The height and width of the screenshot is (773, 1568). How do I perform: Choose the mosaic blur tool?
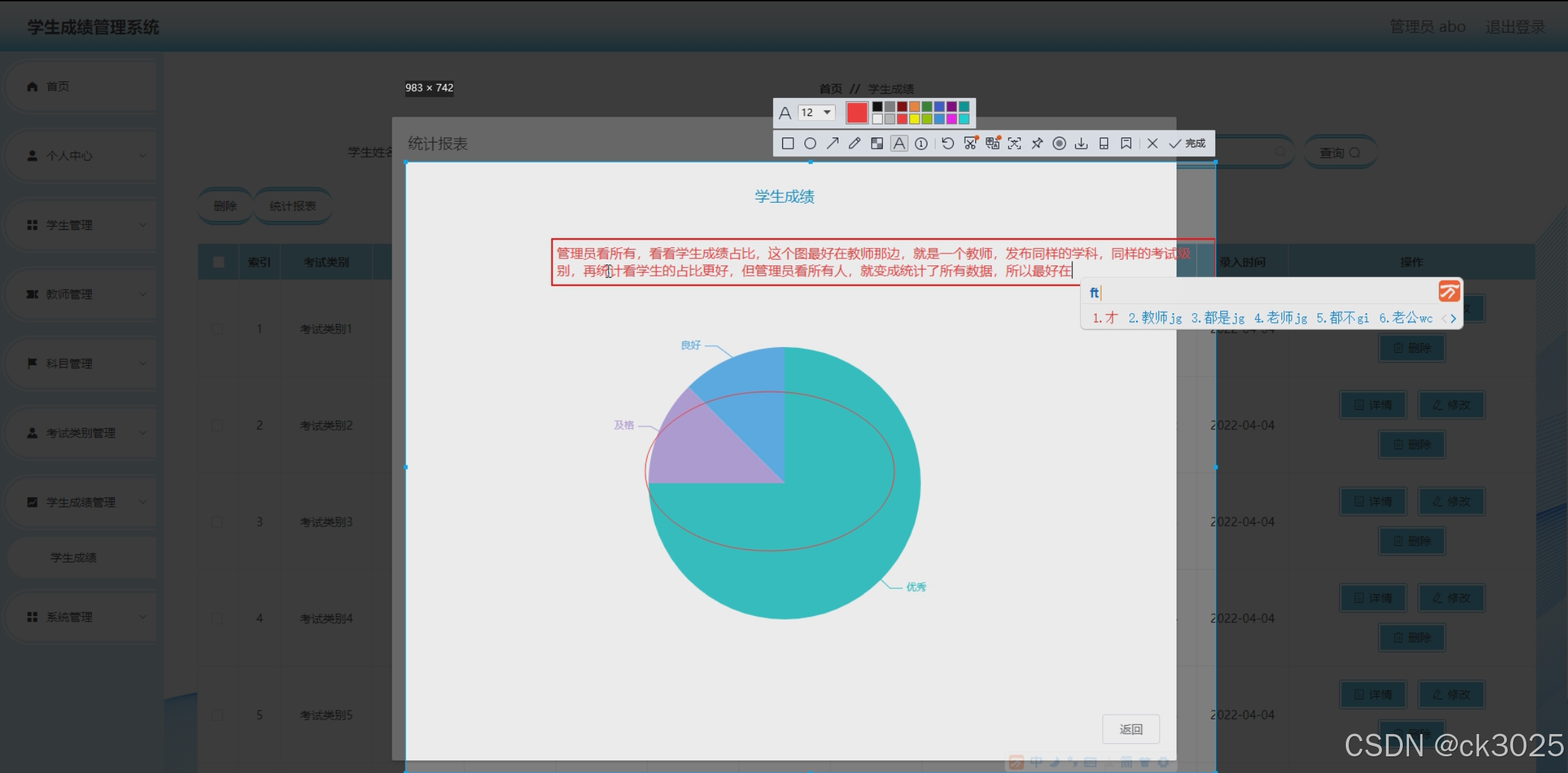pyautogui.click(x=877, y=144)
